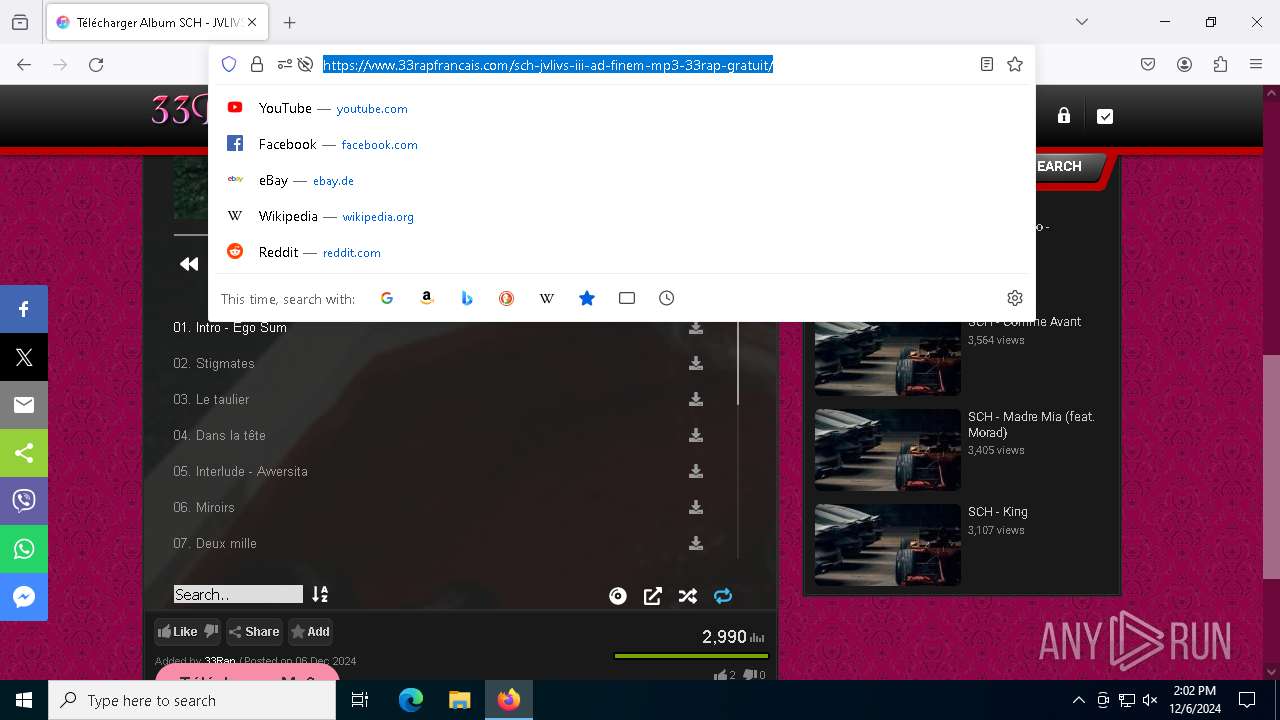The height and width of the screenshot is (720, 1280).
Task: Download track 04. Dans la tête
Action: [x=696, y=436]
